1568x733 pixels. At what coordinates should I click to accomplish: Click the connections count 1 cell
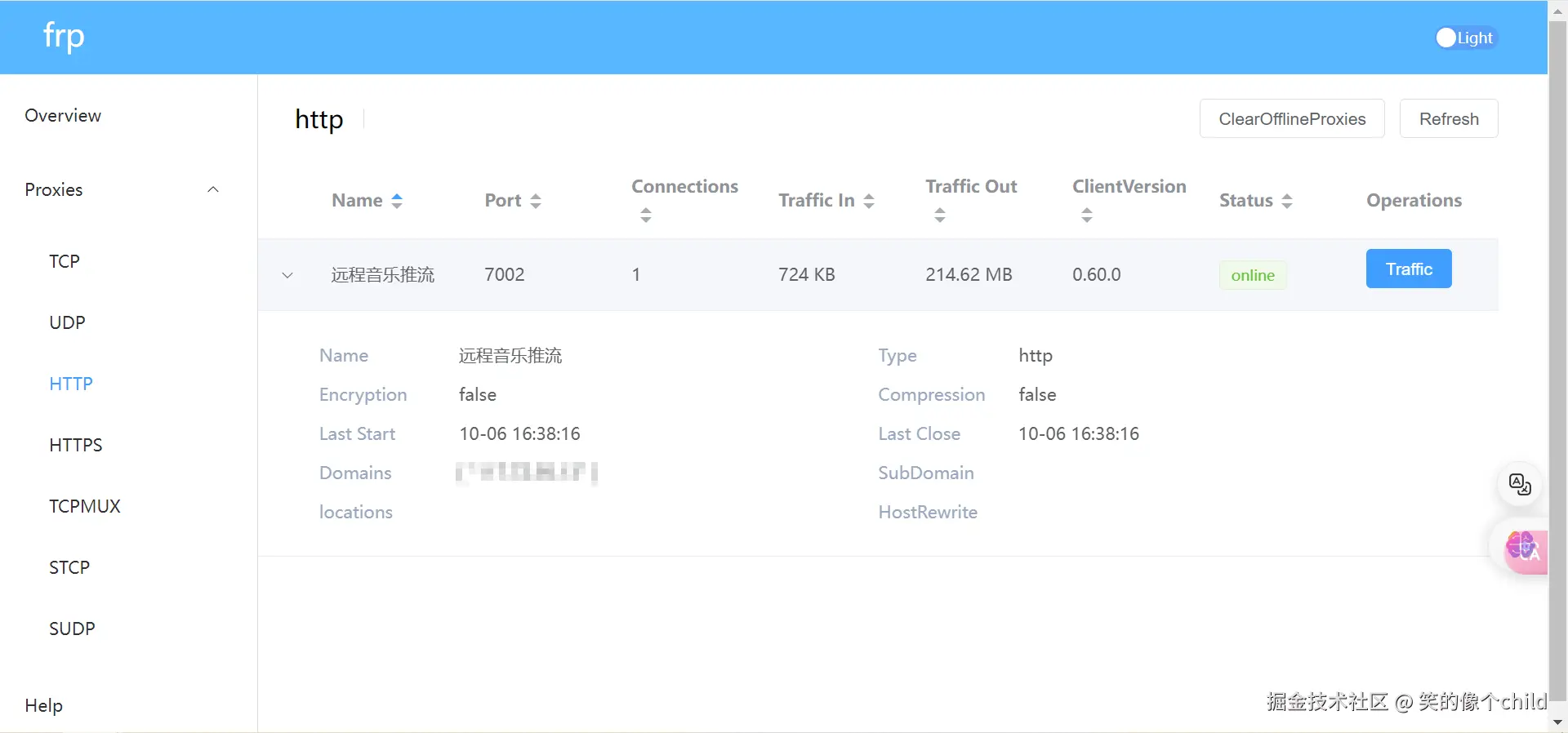636,274
